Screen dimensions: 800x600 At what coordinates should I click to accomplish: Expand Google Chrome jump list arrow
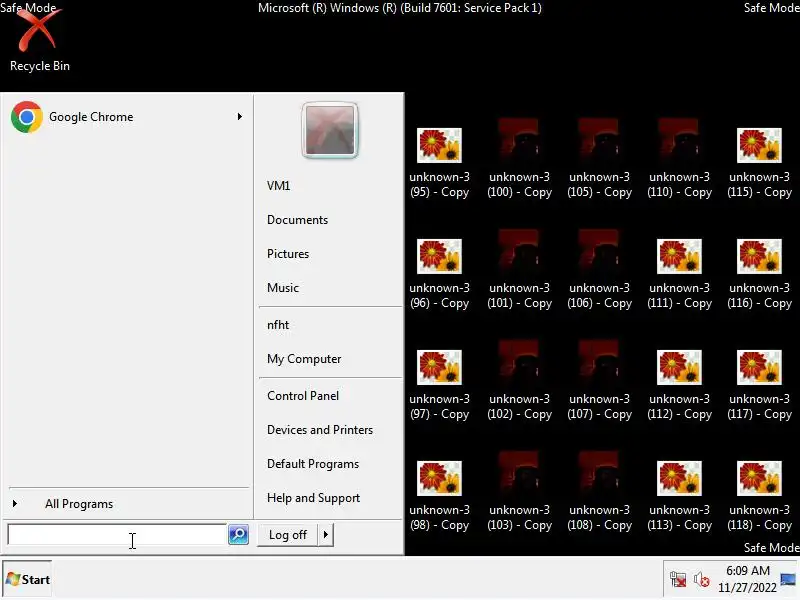point(240,117)
